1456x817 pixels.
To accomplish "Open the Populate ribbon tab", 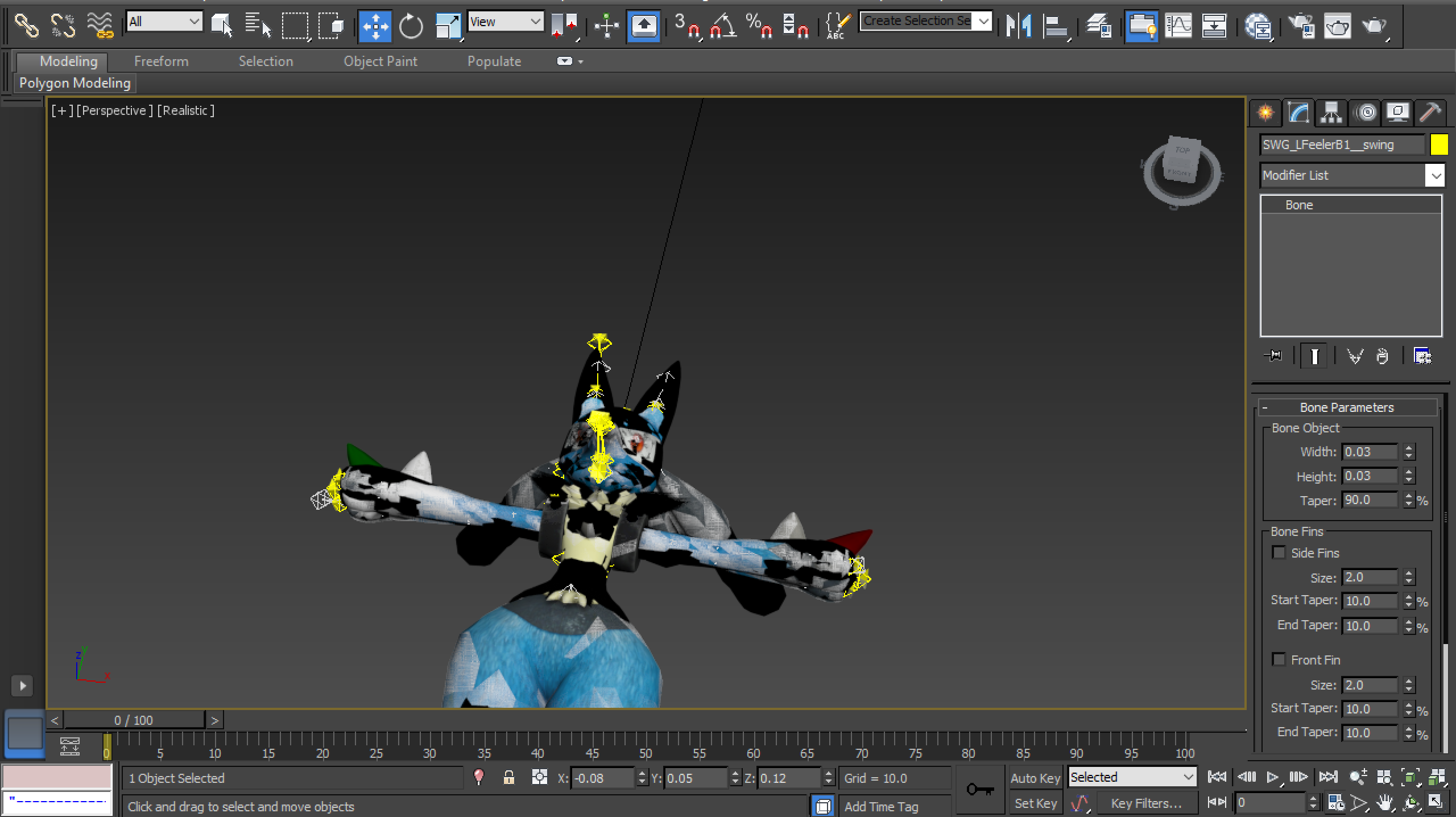I will (494, 61).
